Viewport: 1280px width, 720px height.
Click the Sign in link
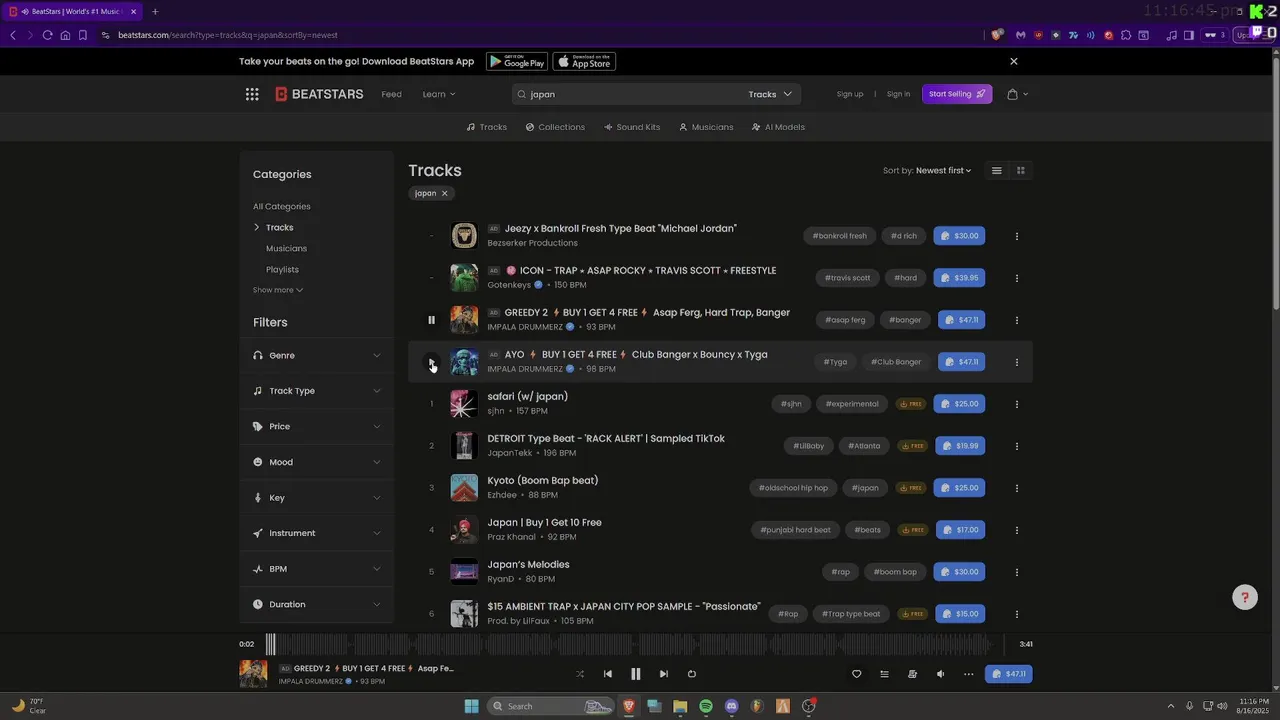898,94
